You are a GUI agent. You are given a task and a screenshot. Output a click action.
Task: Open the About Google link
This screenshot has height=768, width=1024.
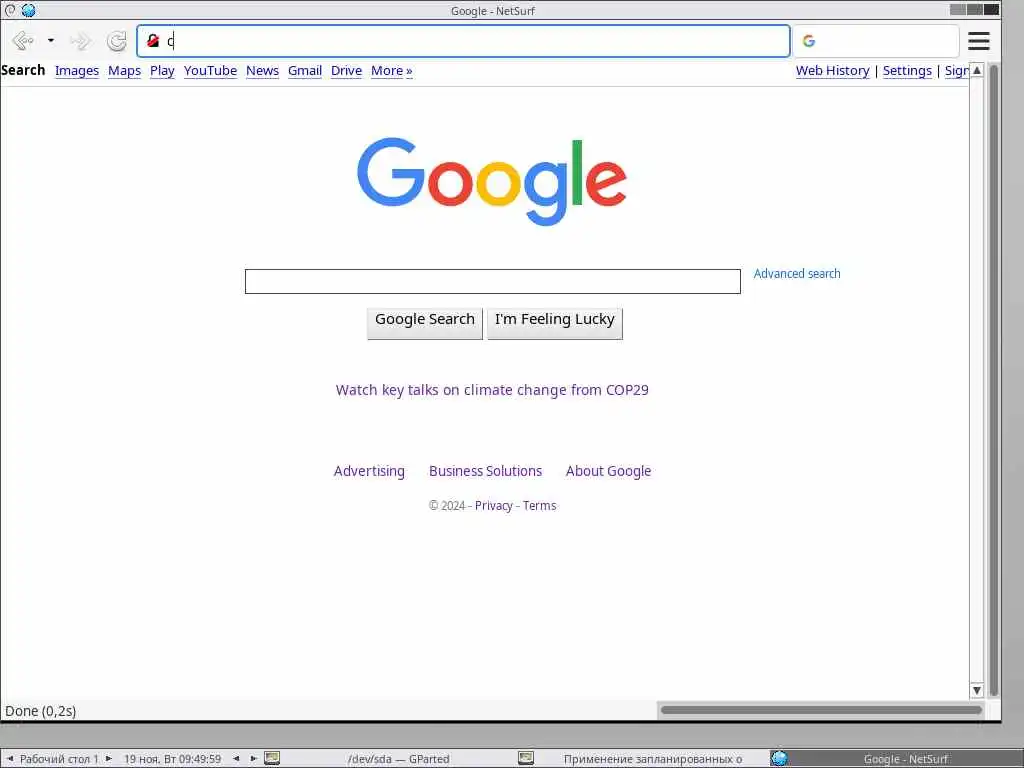click(x=608, y=471)
